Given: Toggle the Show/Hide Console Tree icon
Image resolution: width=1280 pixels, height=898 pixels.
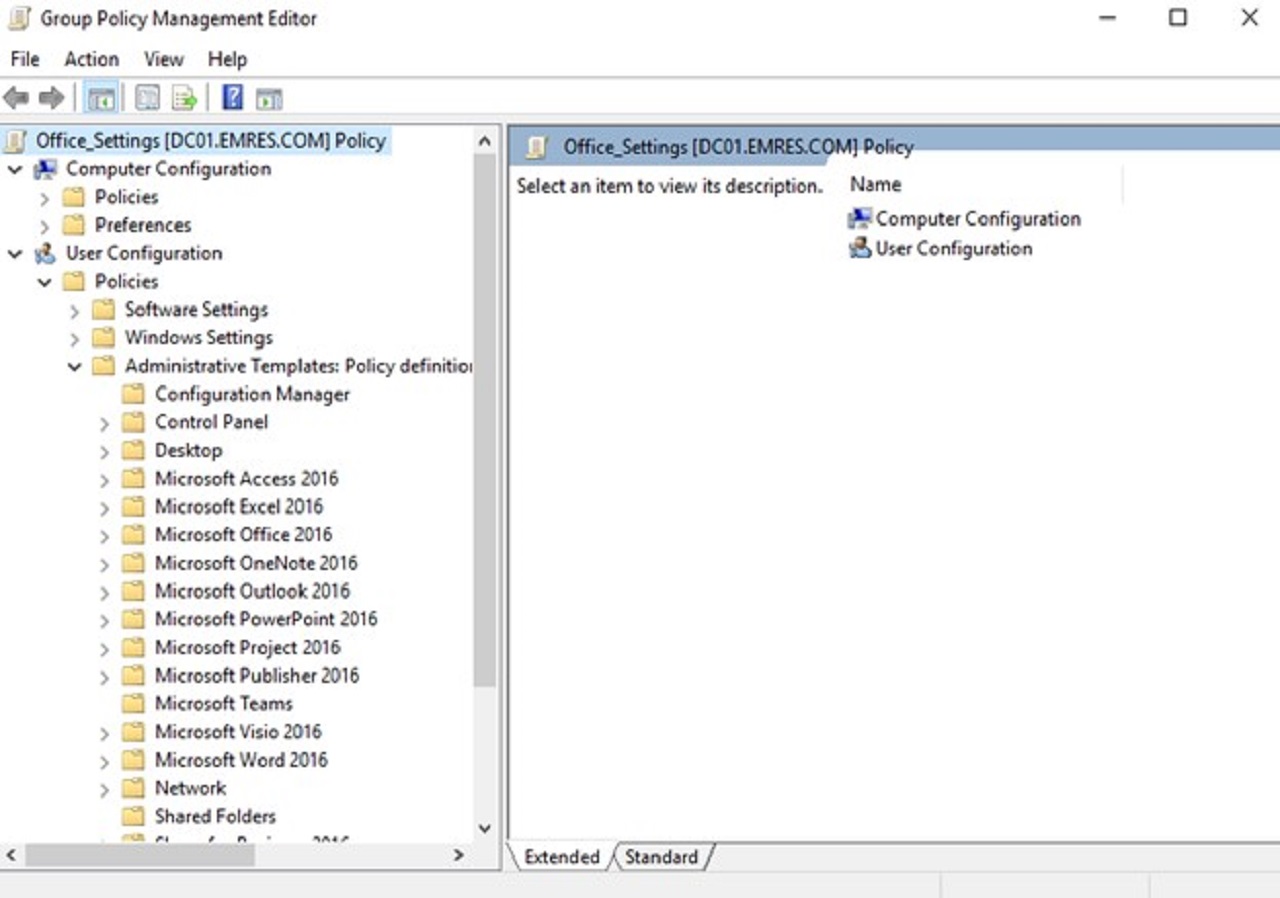Looking at the screenshot, I should (x=101, y=98).
